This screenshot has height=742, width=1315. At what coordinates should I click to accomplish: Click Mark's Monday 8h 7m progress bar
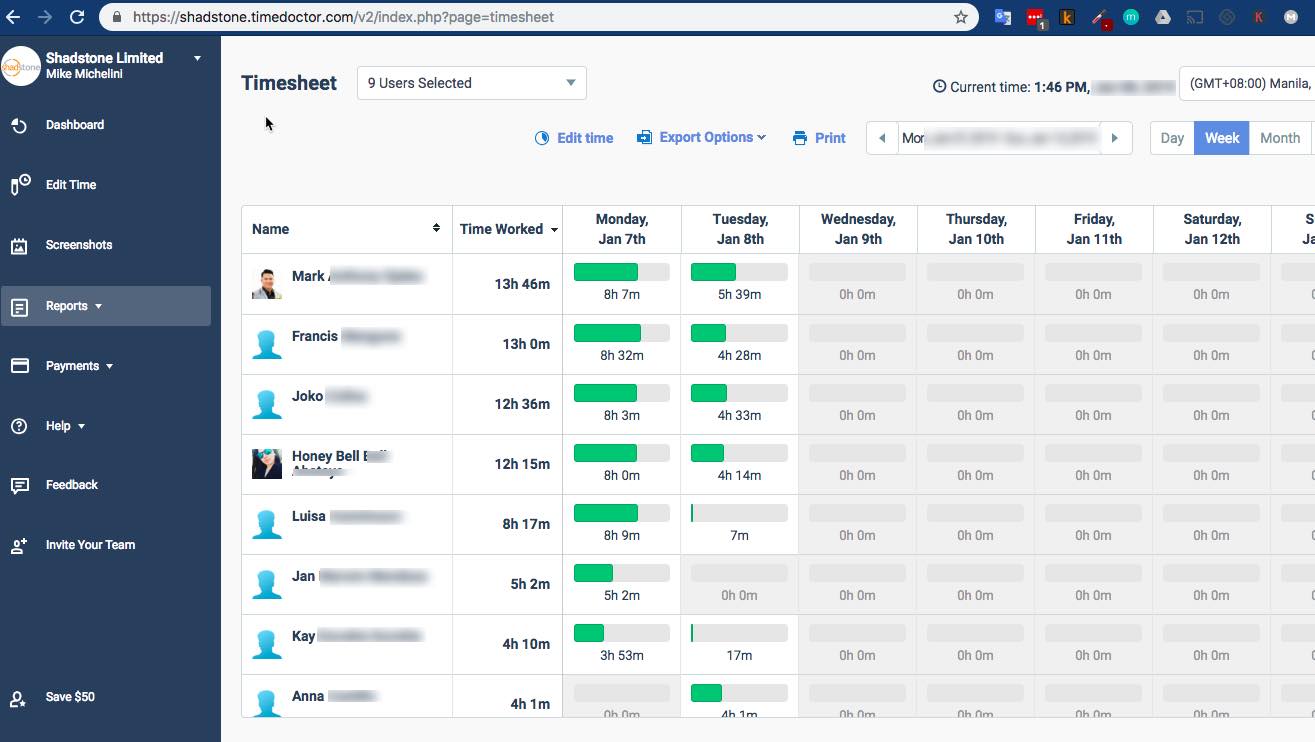point(621,272)
